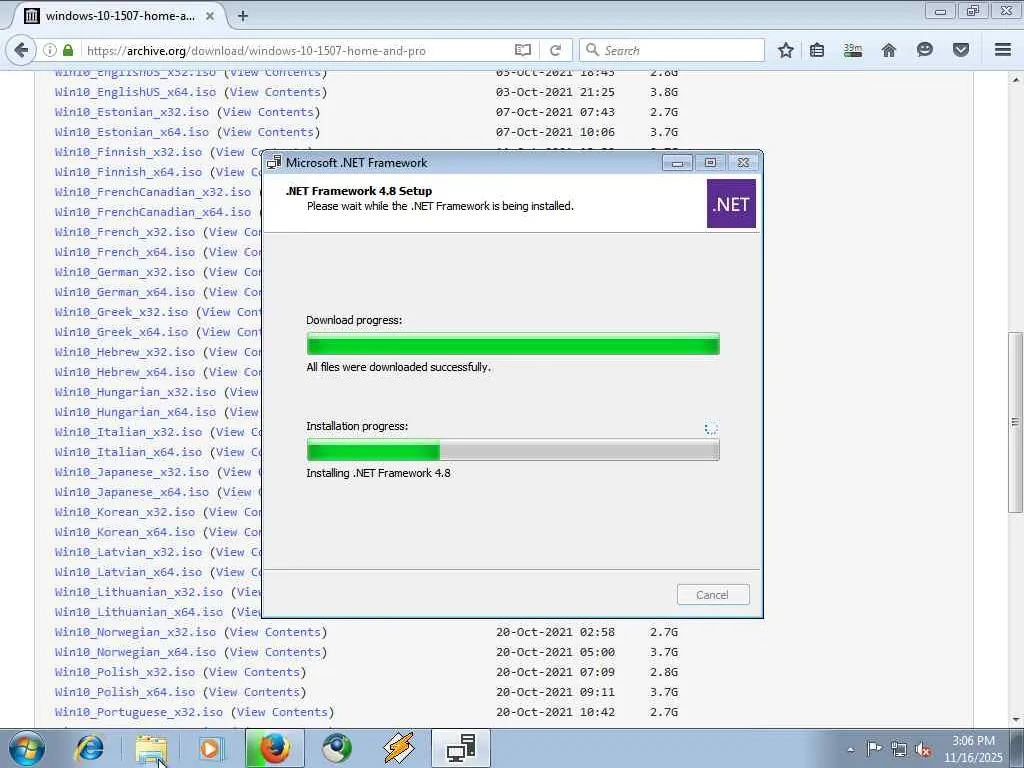
Task: Launch Internet Explorer from taskbar
Action: click(89, 748)
